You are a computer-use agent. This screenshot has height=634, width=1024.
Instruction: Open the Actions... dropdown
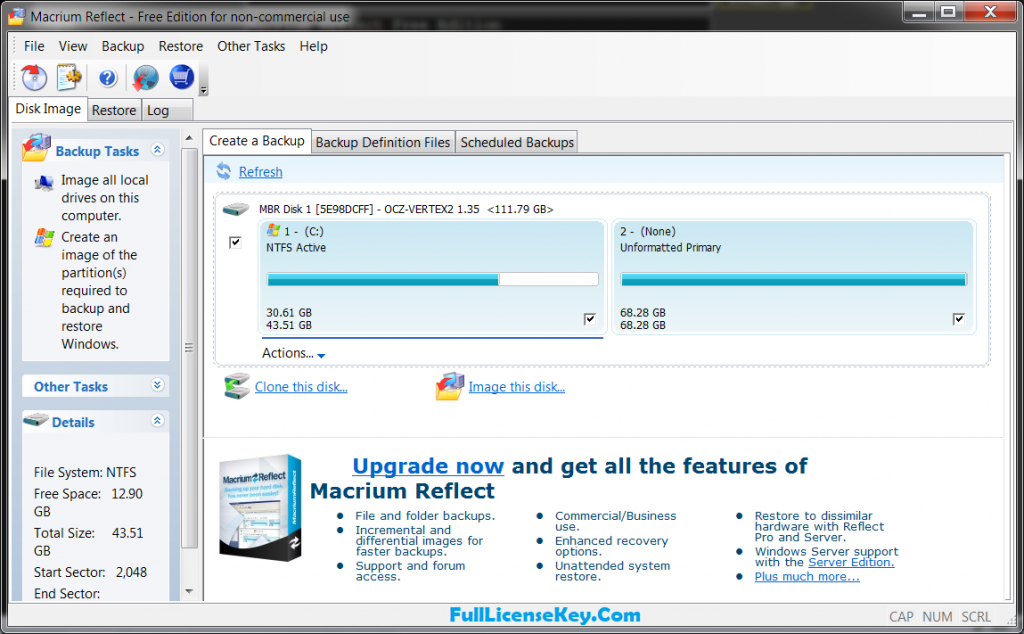tap(293, 353)
